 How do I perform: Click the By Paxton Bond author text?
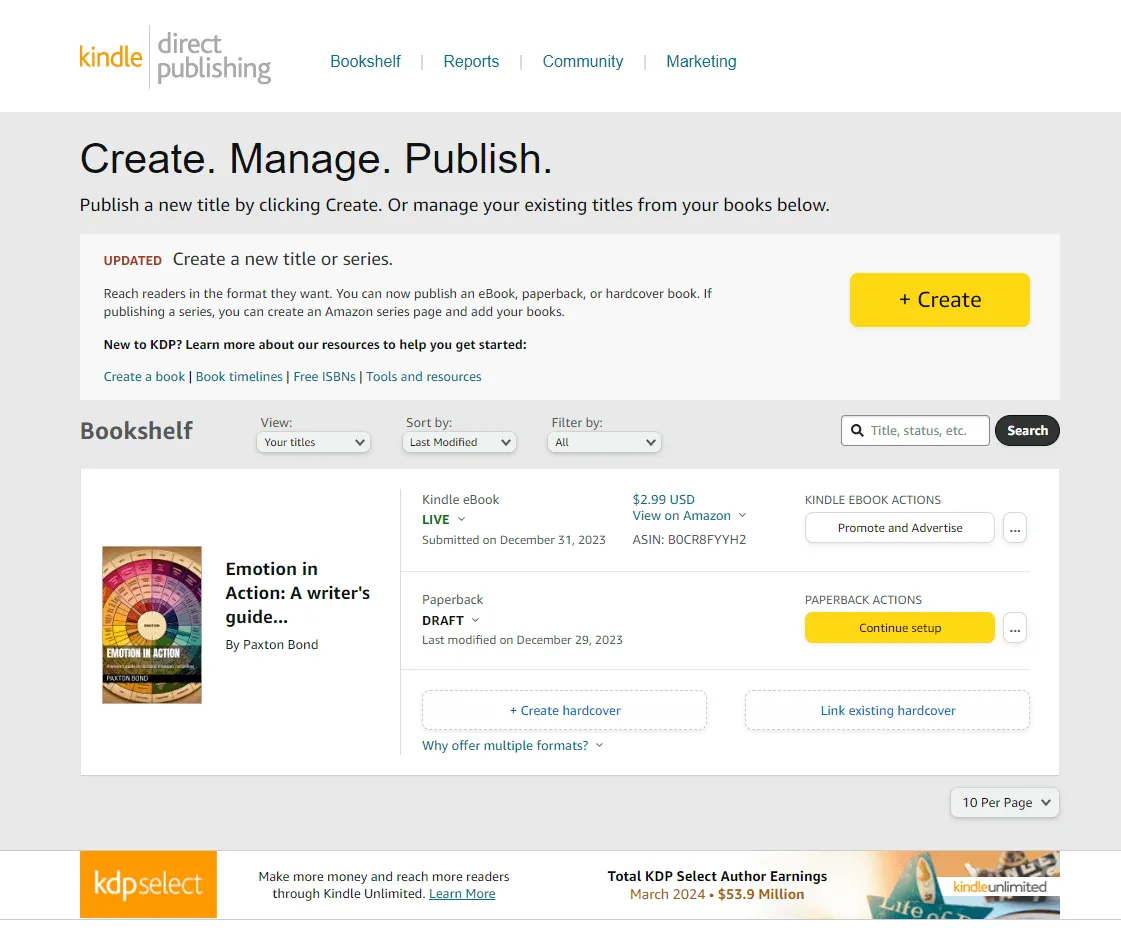[272, 644]
